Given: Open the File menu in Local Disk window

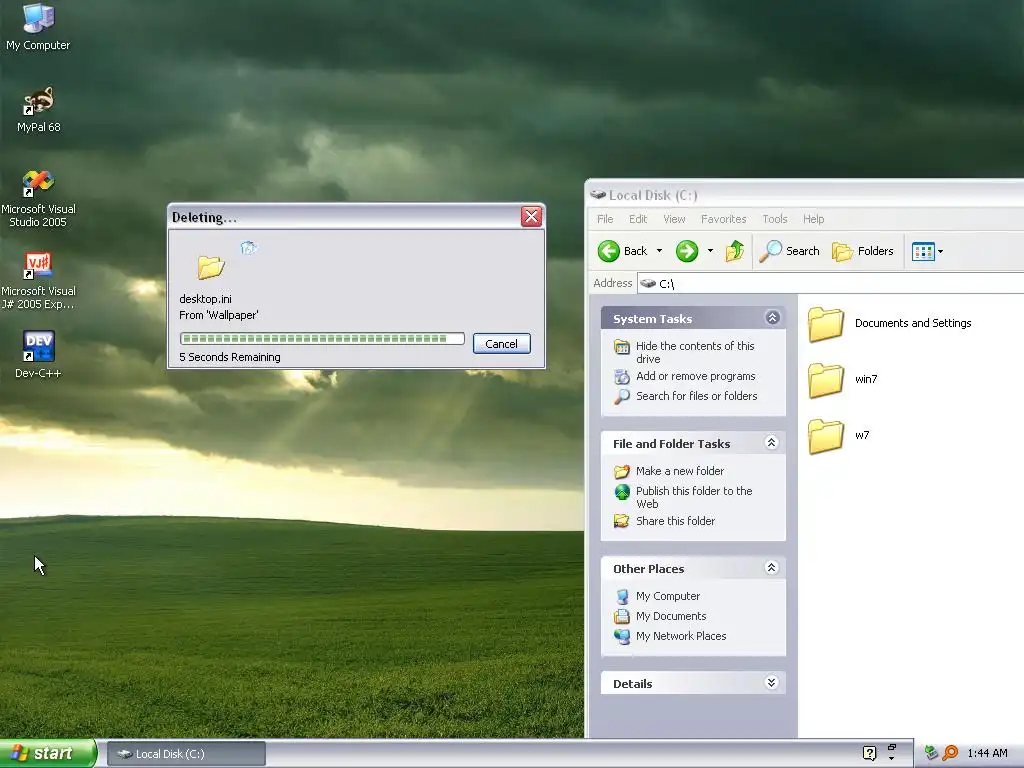Looking at the screenshot, I should click(605, 219).
